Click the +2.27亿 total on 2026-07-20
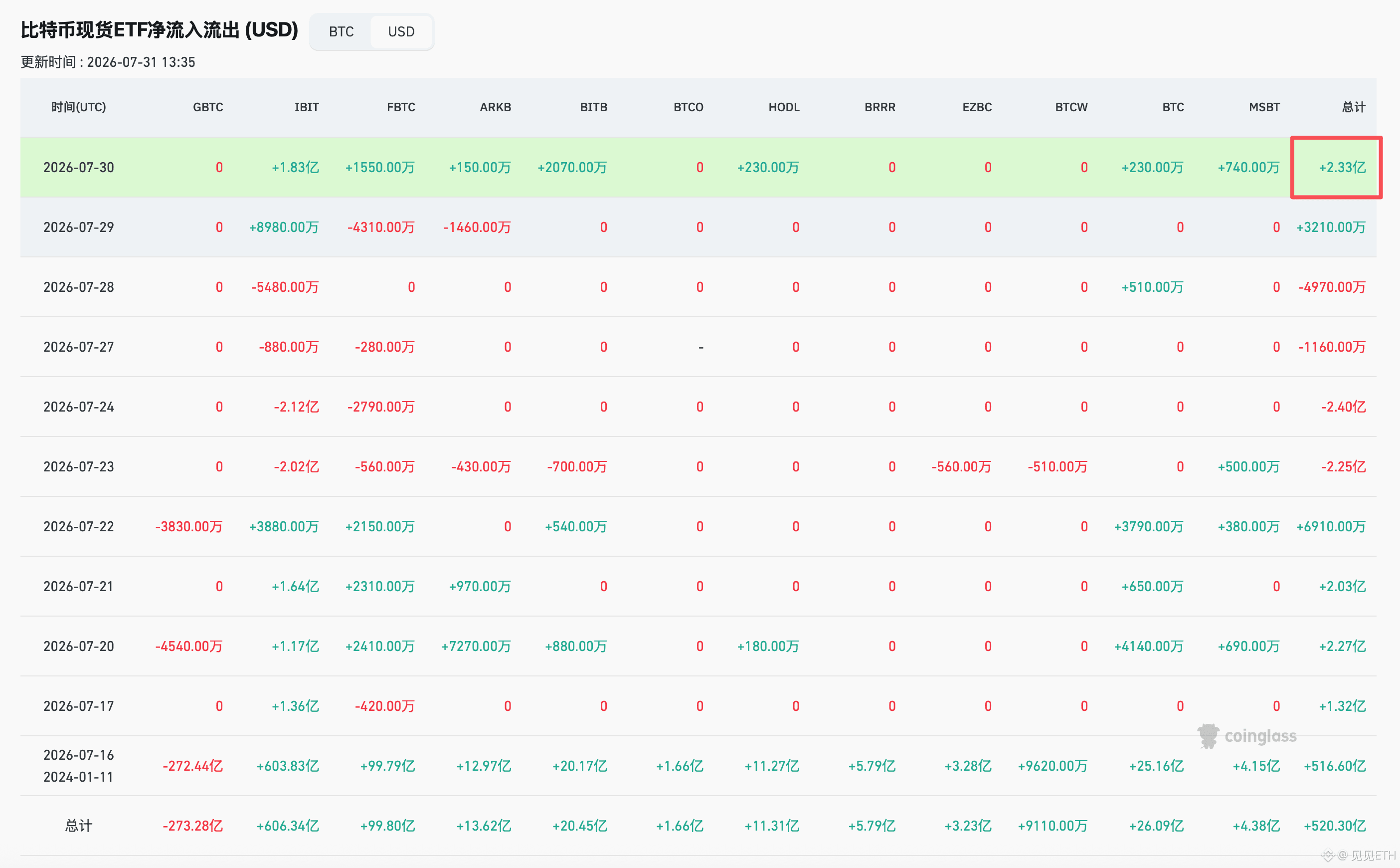Image resolution: width=1400 pixels, height=868 pixels. [1342, 647]
